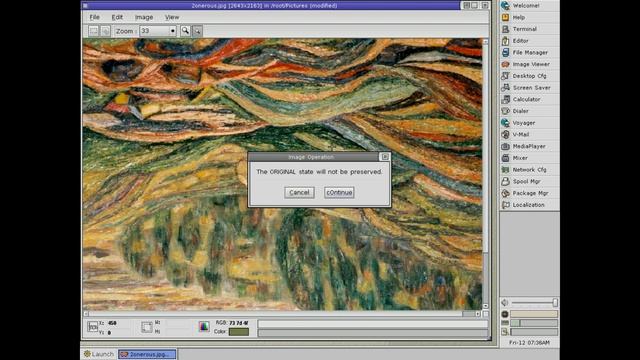Open Screen Saver settings

529,88
